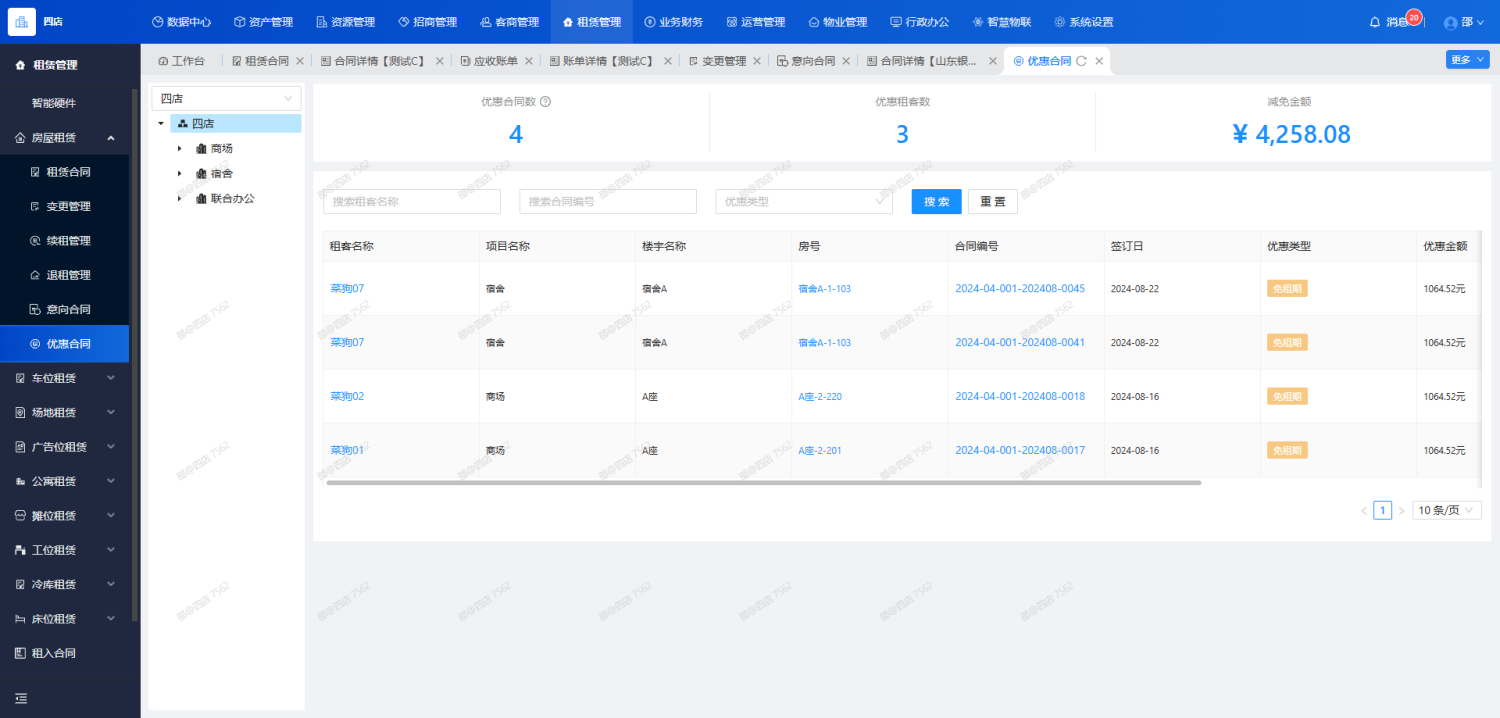Open 运营管理 in the top navigation
The width and height of the screenshot is (1500, 718).
coord(755,22)
